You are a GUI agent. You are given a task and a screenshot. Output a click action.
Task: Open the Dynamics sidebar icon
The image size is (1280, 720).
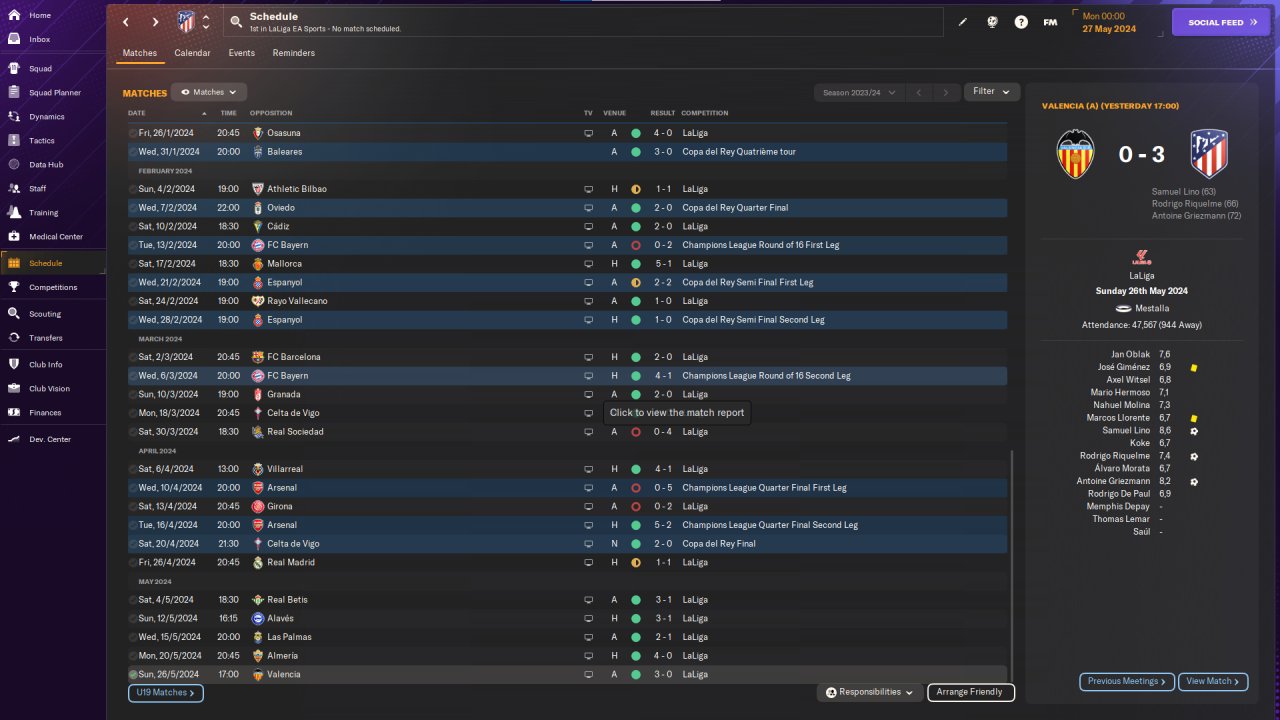pos(14,117)
